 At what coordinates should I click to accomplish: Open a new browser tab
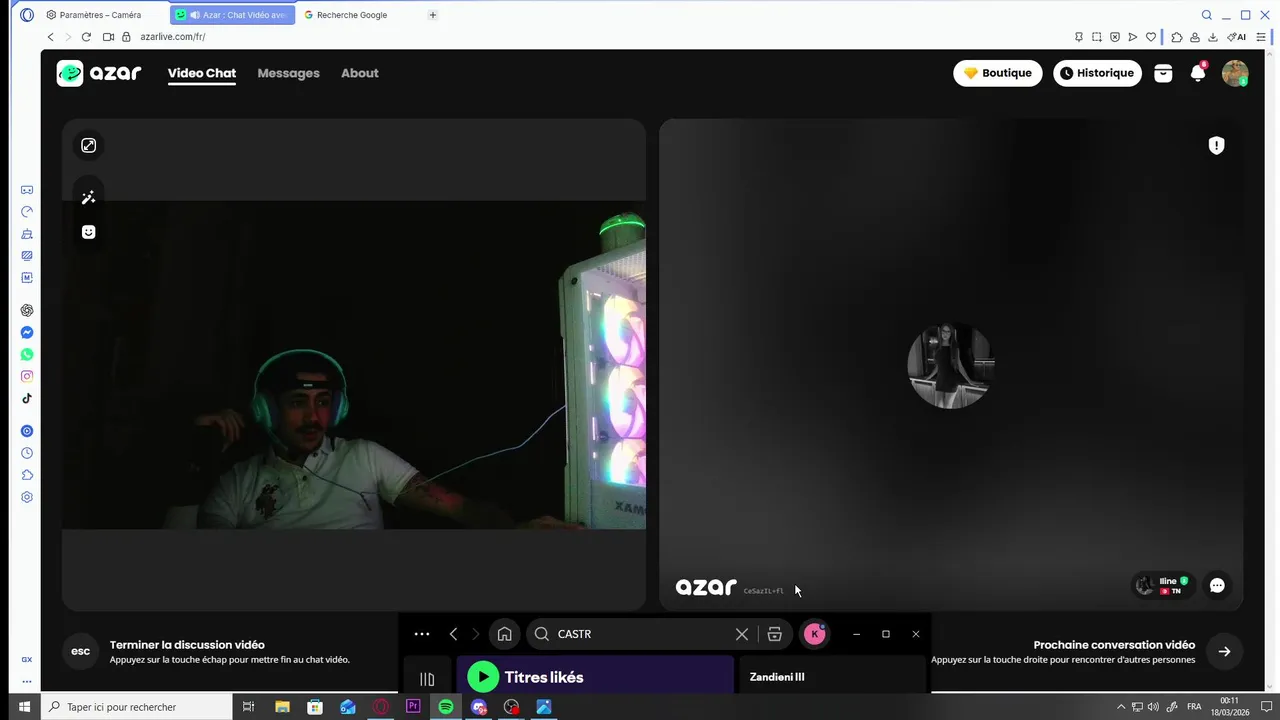click(x=432, y=15)
